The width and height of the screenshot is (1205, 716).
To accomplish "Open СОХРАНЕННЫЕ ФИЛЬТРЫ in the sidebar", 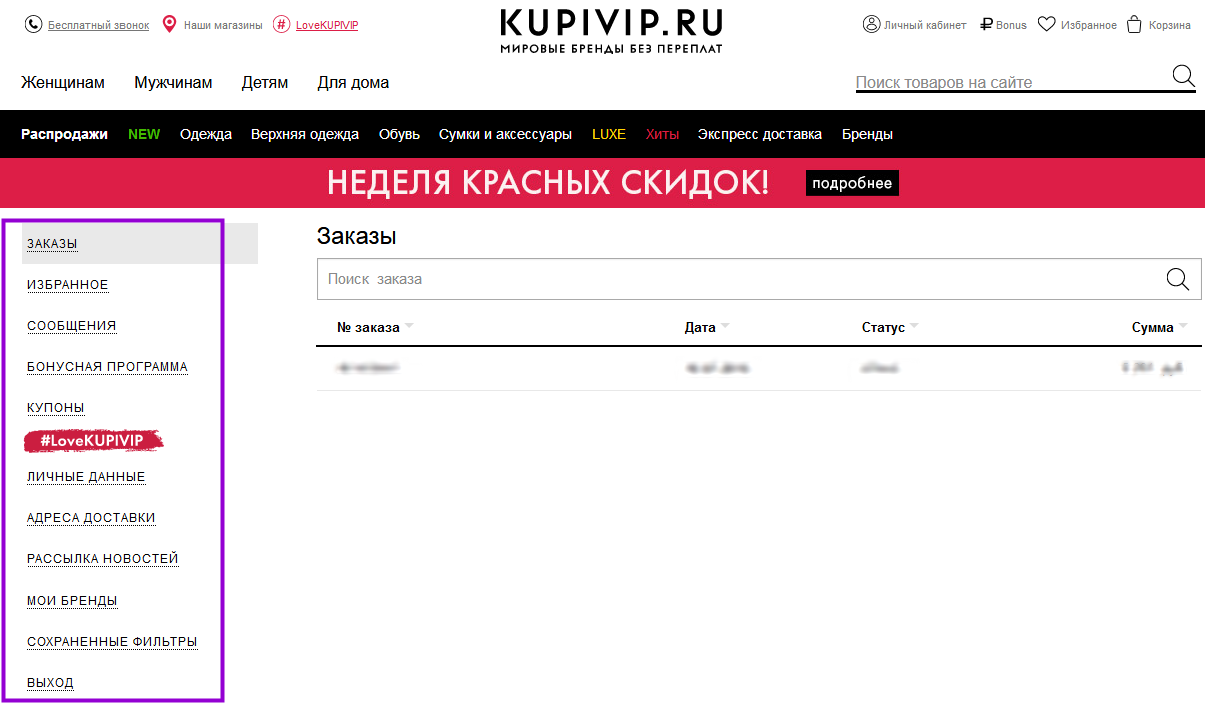I will [112, 642].
